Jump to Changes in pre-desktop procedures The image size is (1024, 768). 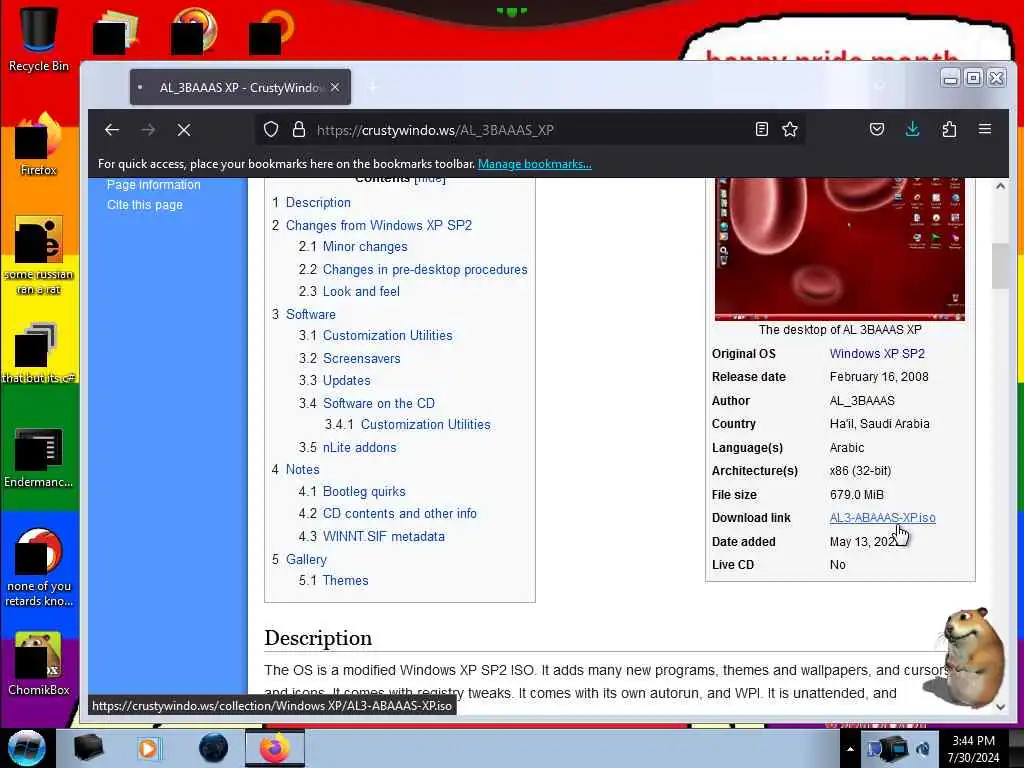[425, 270]
